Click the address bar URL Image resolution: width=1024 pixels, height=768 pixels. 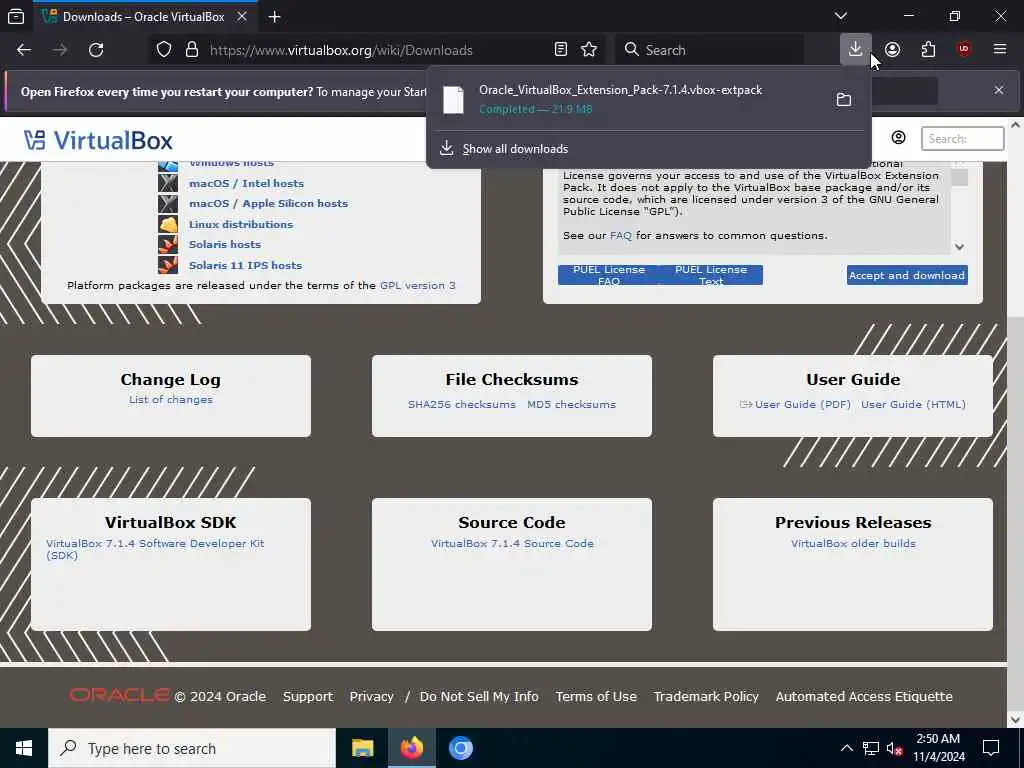[x=341, y=50]
